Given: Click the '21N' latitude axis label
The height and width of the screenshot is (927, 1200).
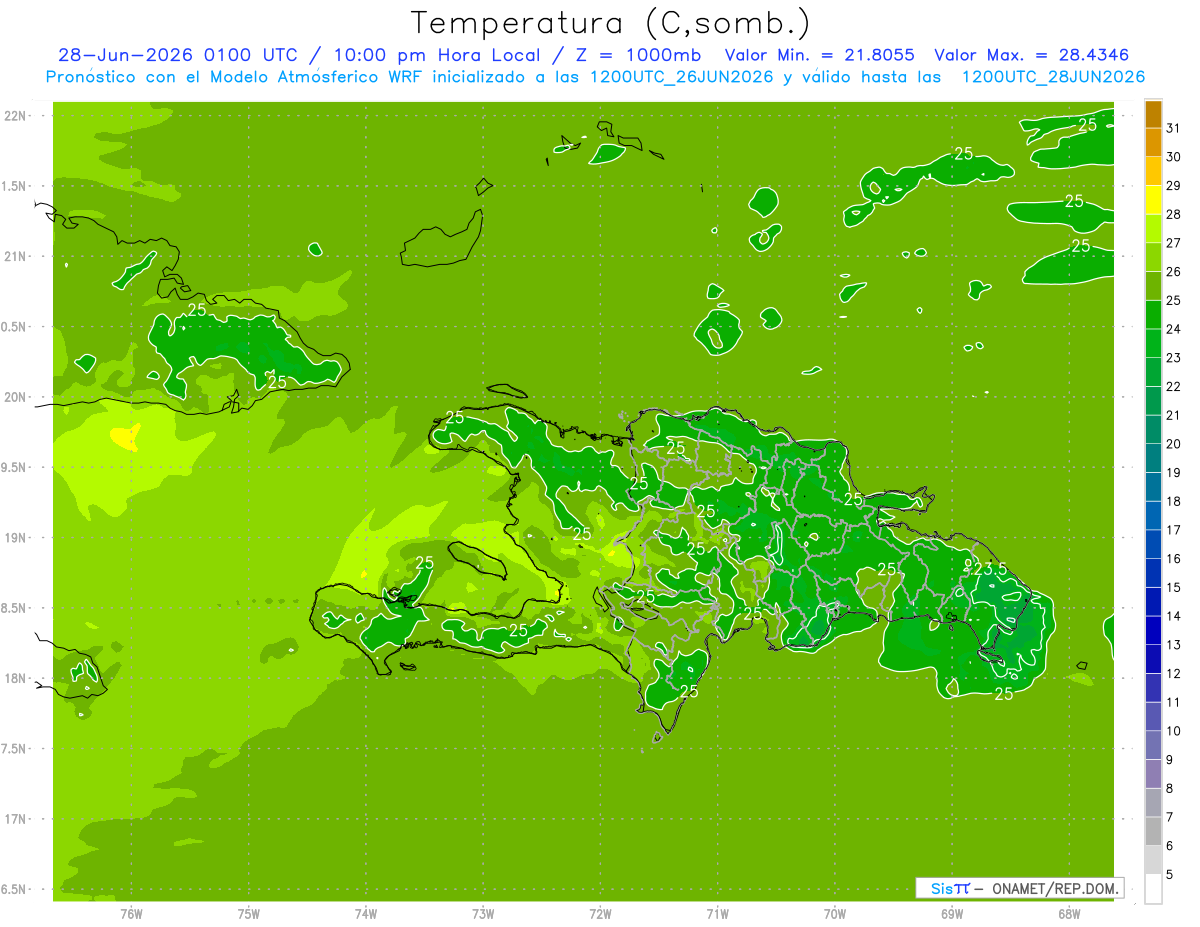Looking at the screenshot, I should (16, 256).
